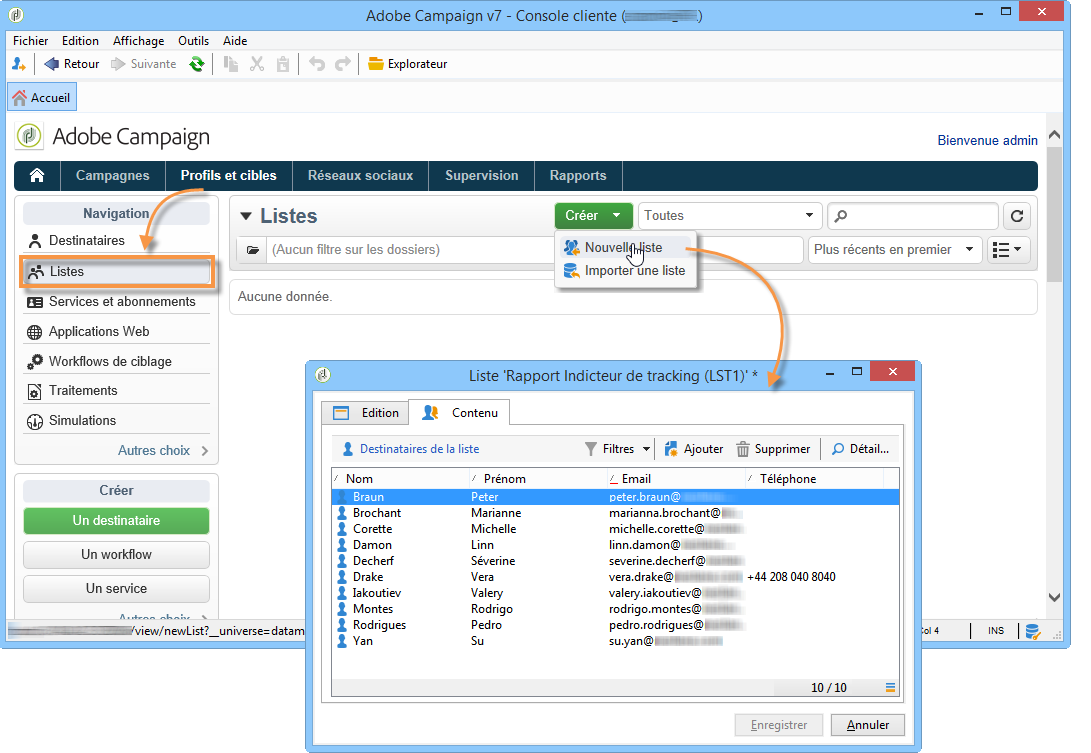
Task: Switch to Edition tab in list dialog
Action: 366,413
